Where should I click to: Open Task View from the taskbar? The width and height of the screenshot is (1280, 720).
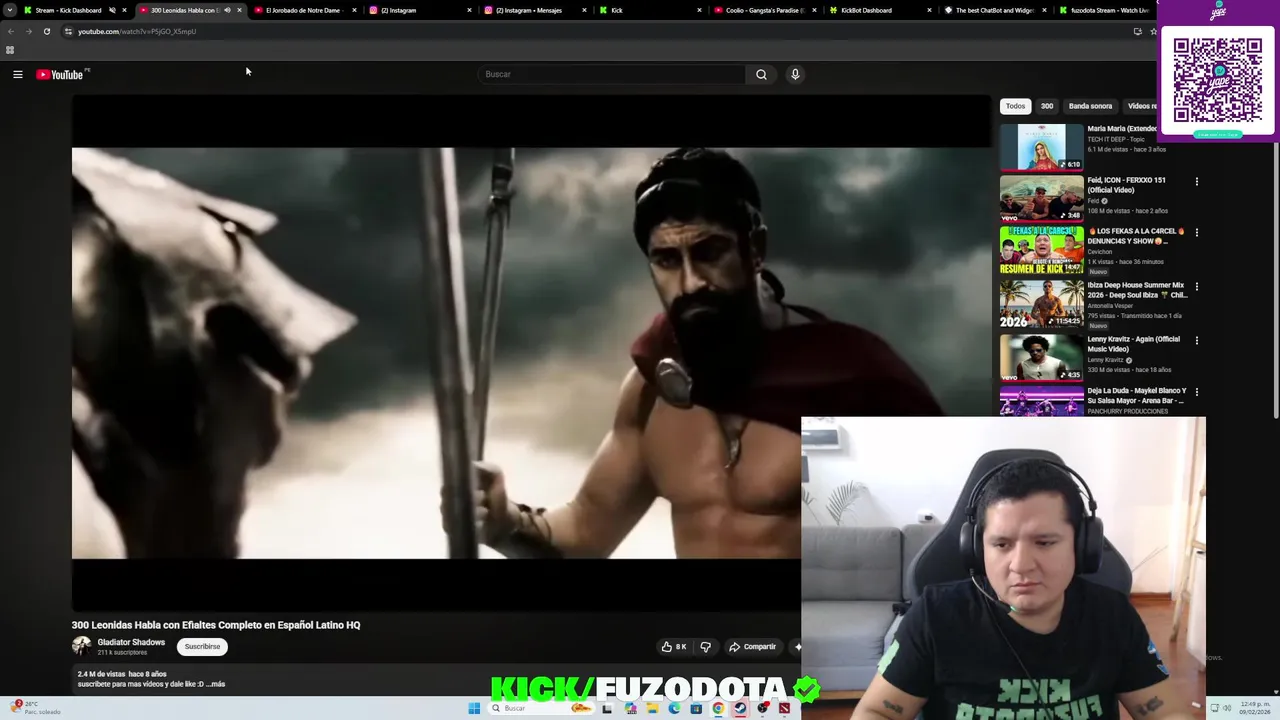point(607,708)
